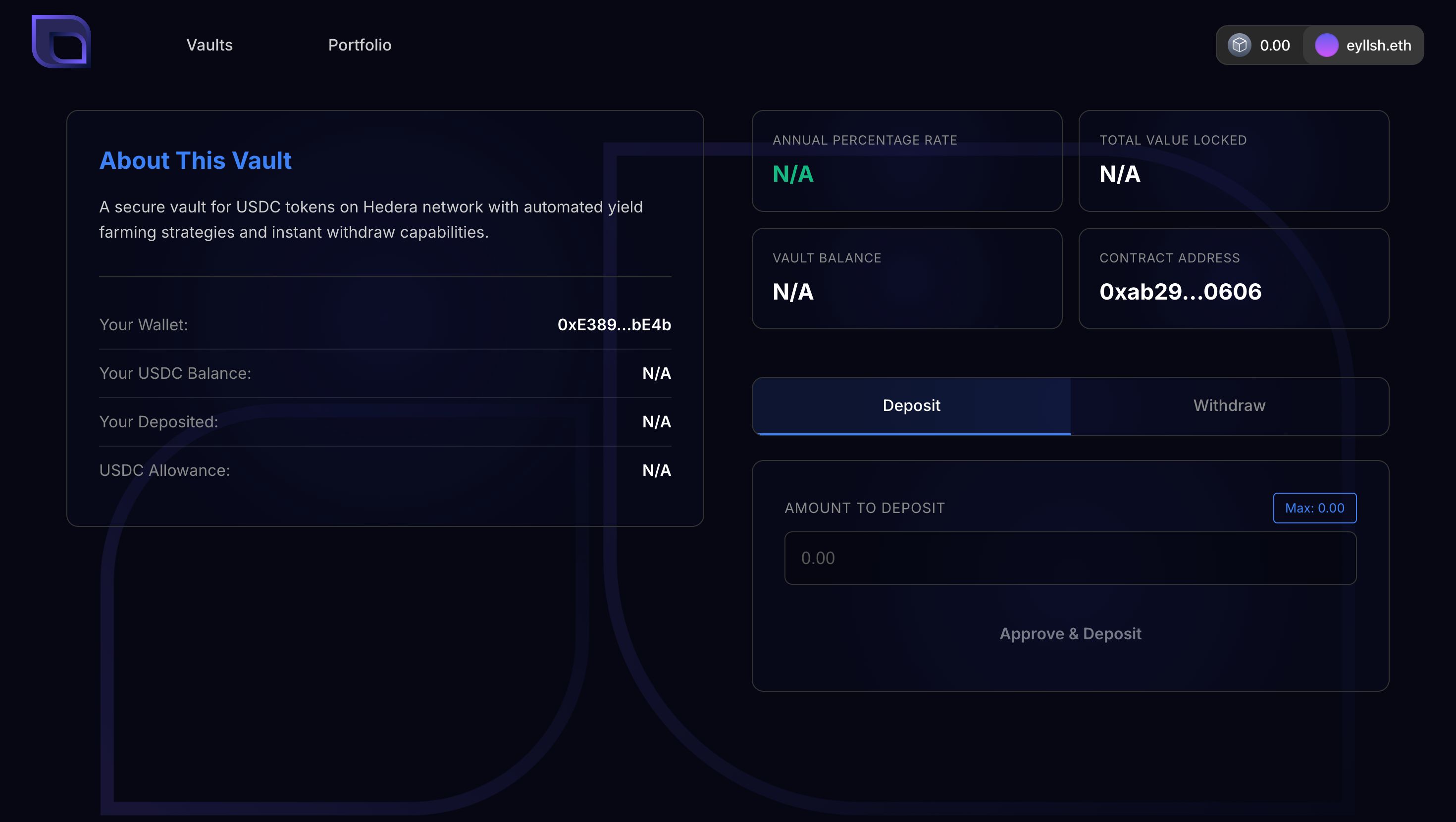Image resolution: width=1456 pixels, height=822 pixels.
Task: Click the ANNUAL PERCENTAGE RATE label
Action: tap(865, 140)
